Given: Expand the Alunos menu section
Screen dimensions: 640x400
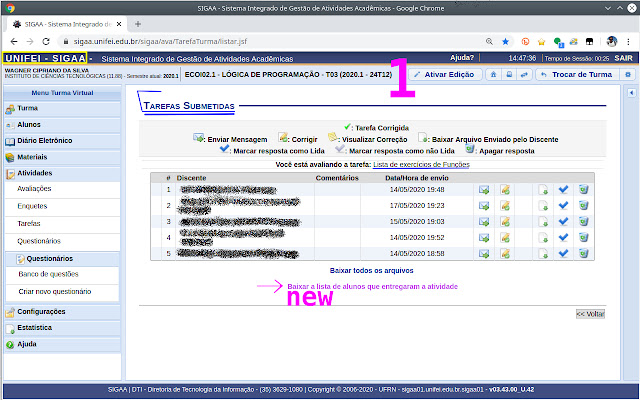Looking at the screenshot, I should click(62, 125).
